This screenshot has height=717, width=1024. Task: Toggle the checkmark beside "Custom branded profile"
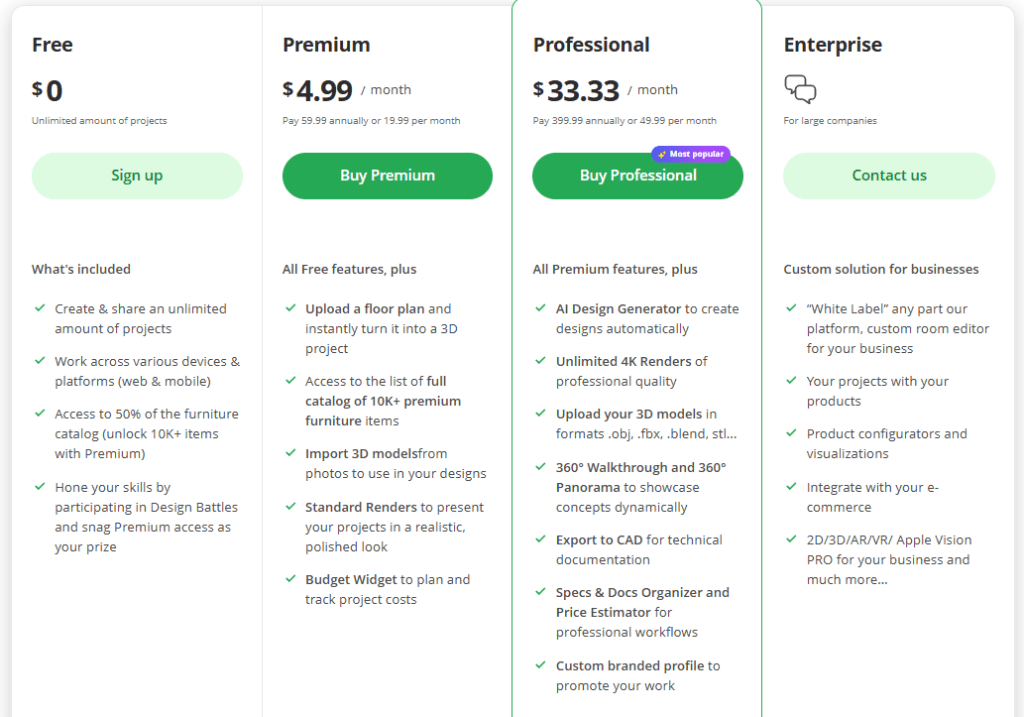[541, 666]
